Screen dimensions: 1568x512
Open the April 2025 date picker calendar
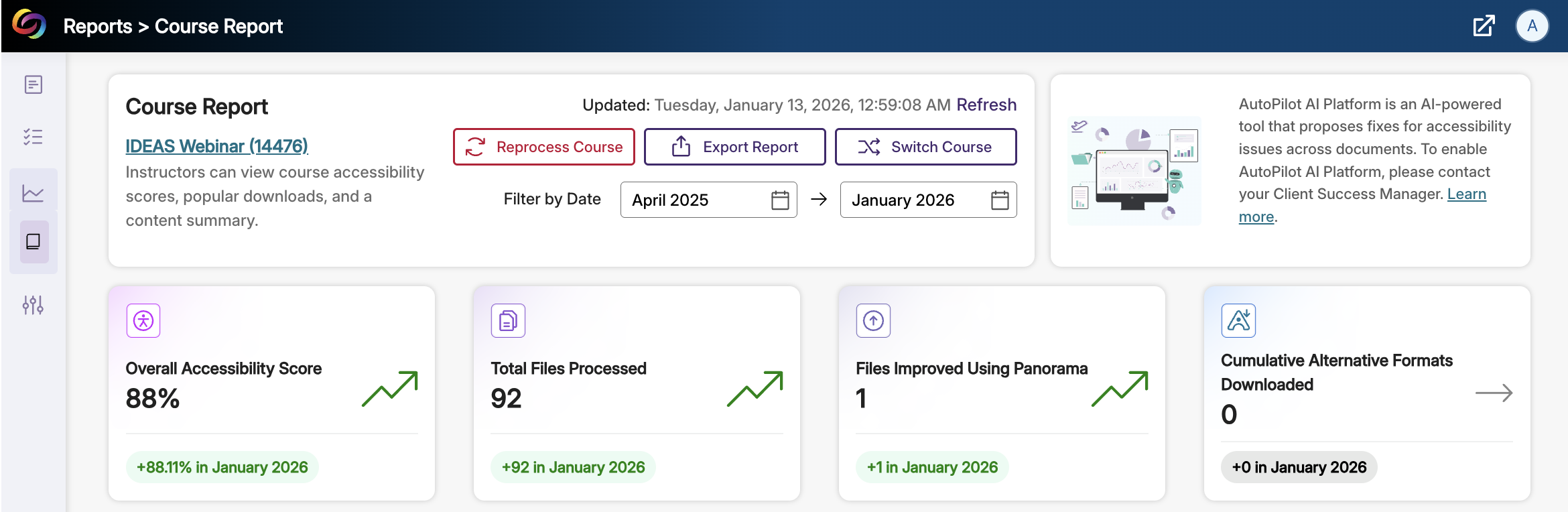pos(779,199)
